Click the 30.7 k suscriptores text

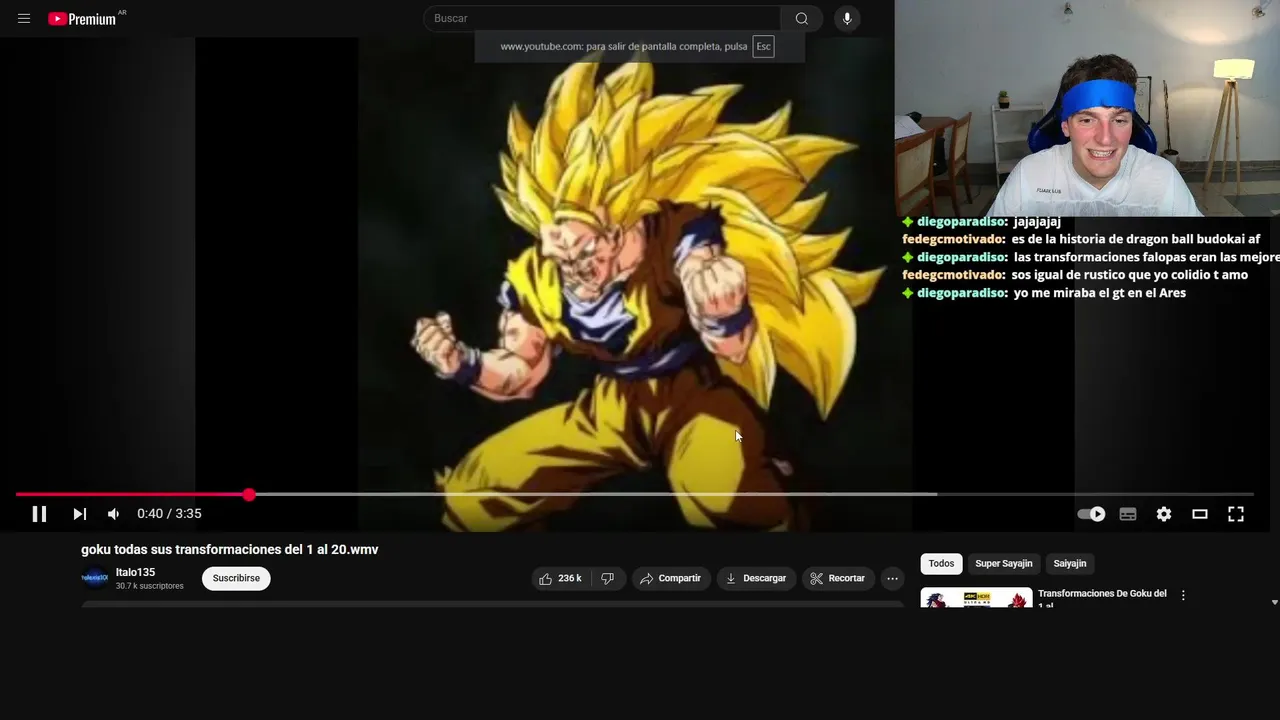(x=150, y=586)
